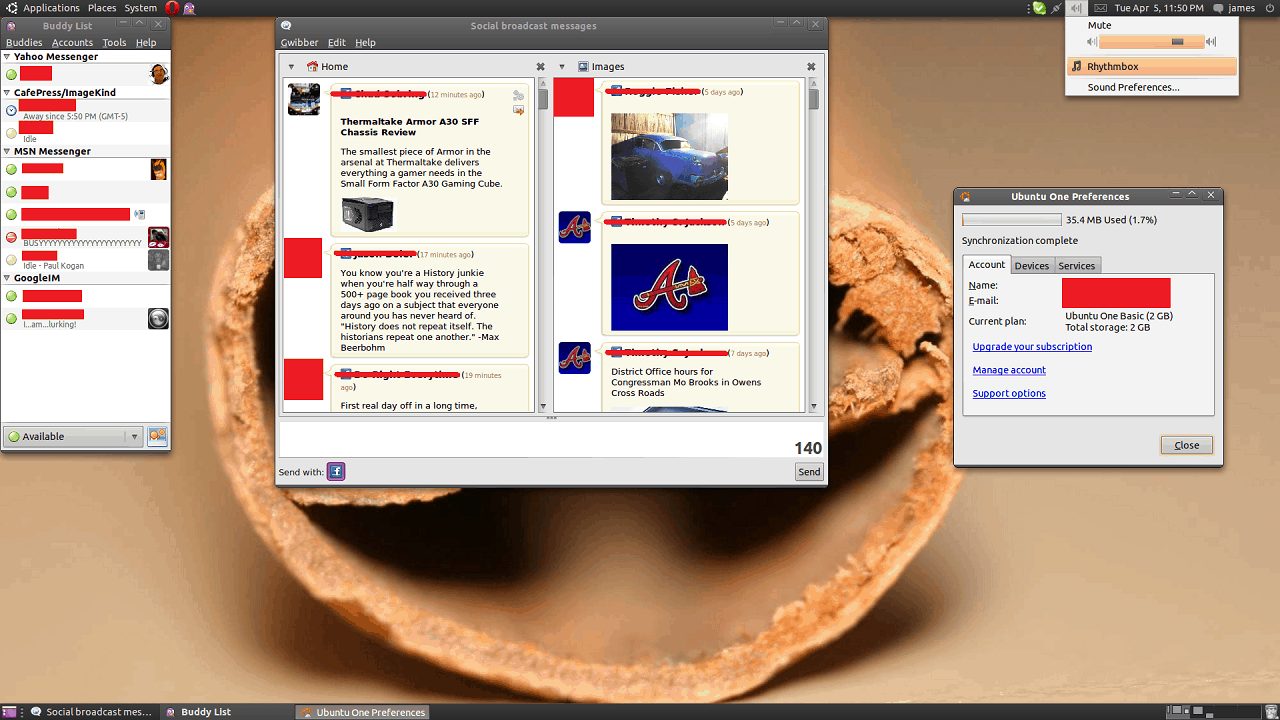1280x720 pixels.
Task: Collapse the MSN Messenger buddy group
Action: coord(7,151)
